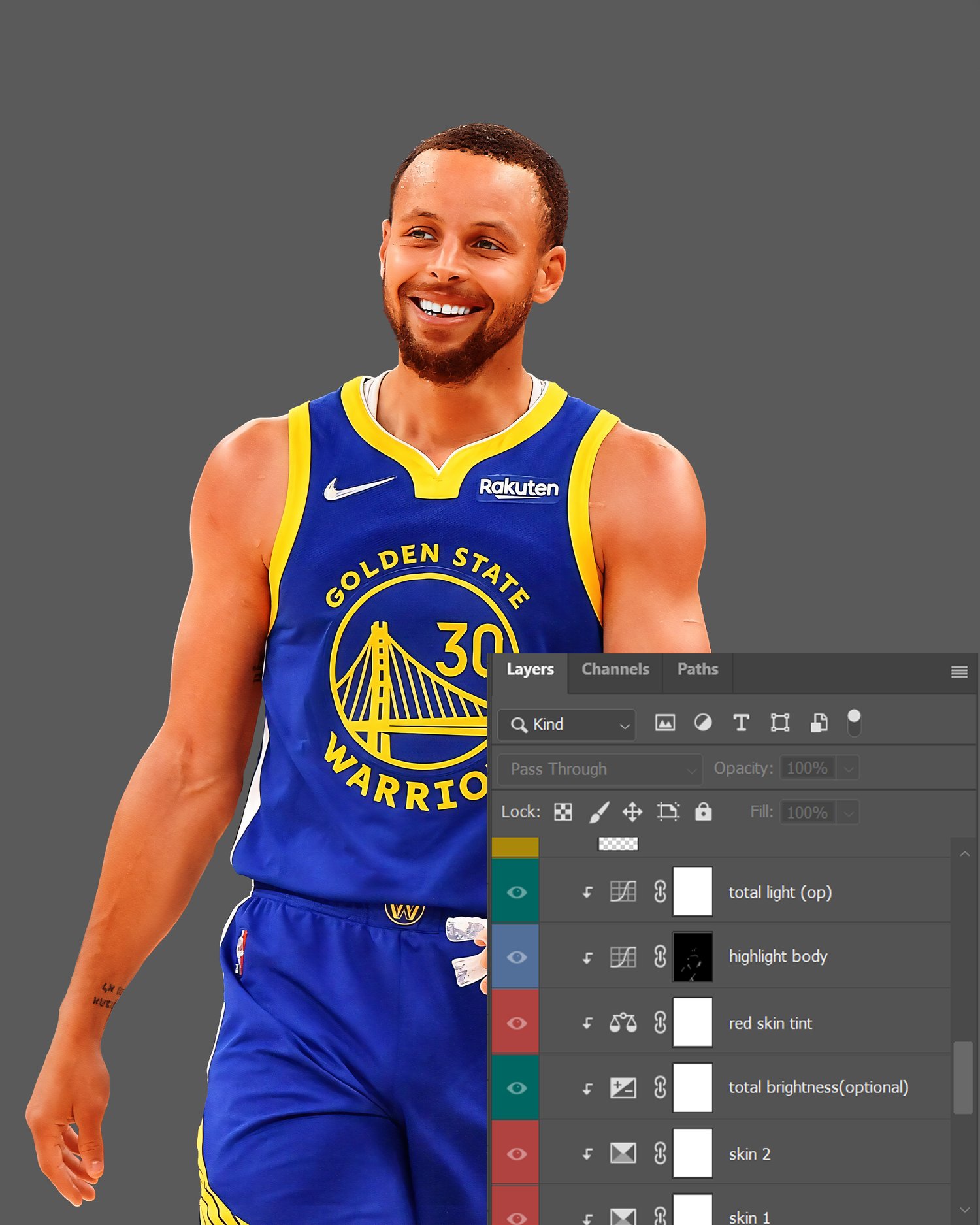Open the Kind filter dropdown
The height and width of the screenshot is (1225, 980).
tap(566, 725)
